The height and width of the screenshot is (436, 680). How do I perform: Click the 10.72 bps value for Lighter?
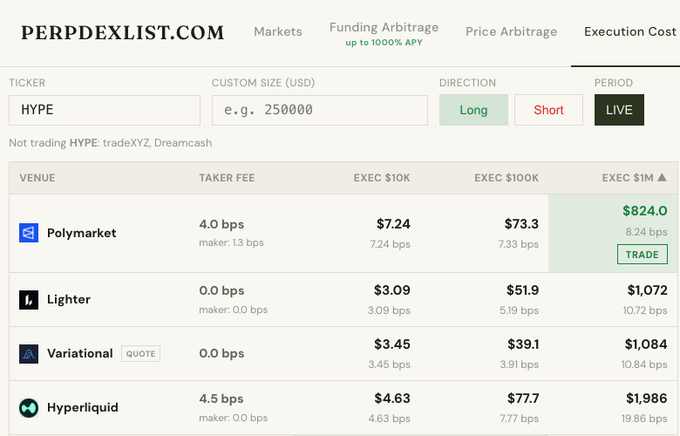pyautogui.click(x=645, y=311)
